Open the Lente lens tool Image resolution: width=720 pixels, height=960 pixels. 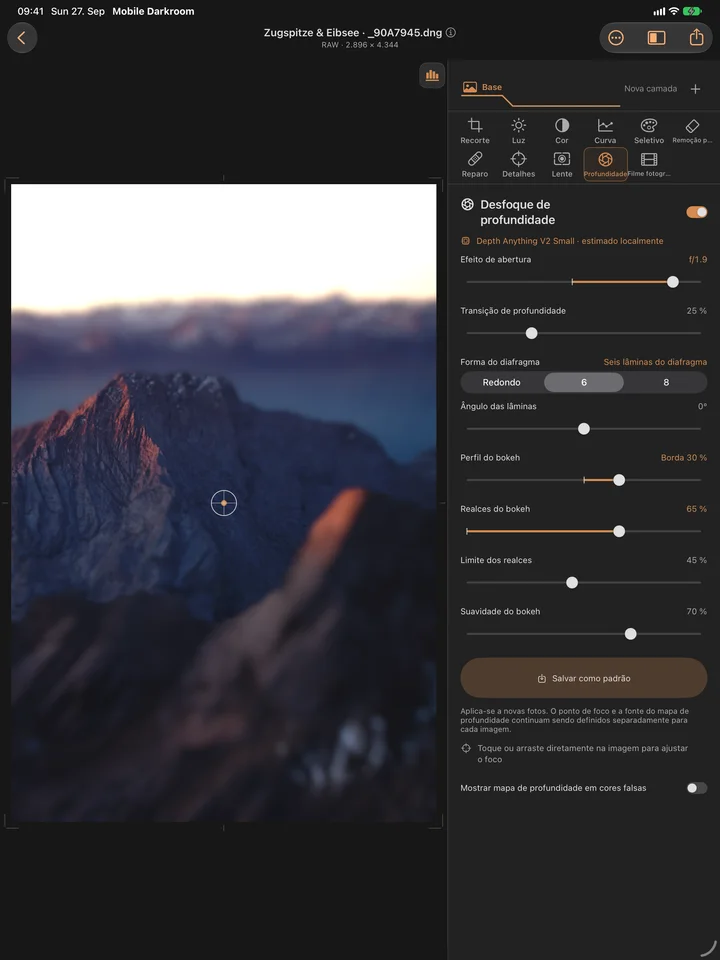pos(561,165)
